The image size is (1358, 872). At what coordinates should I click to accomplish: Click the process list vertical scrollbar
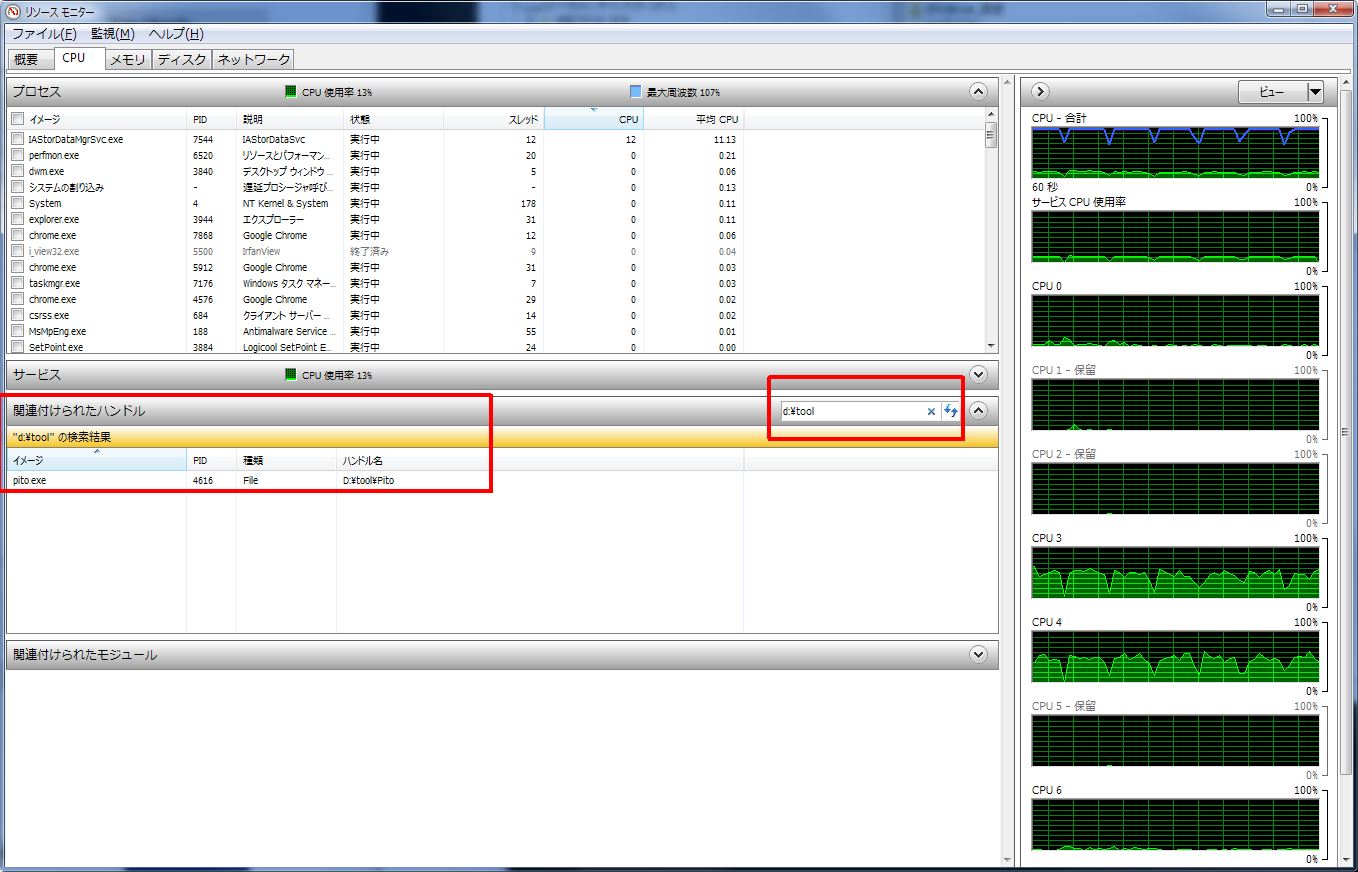tap(991, 240)
